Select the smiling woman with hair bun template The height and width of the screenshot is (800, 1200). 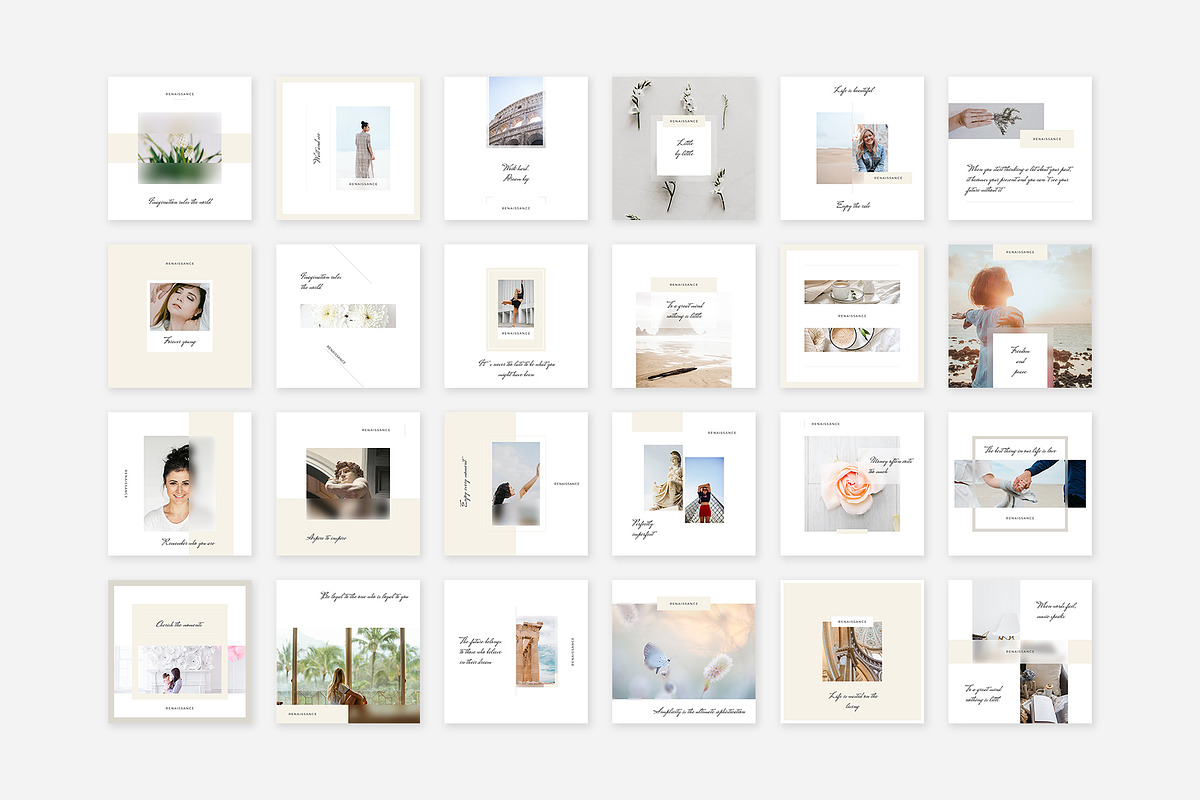[x=180, y=484]
